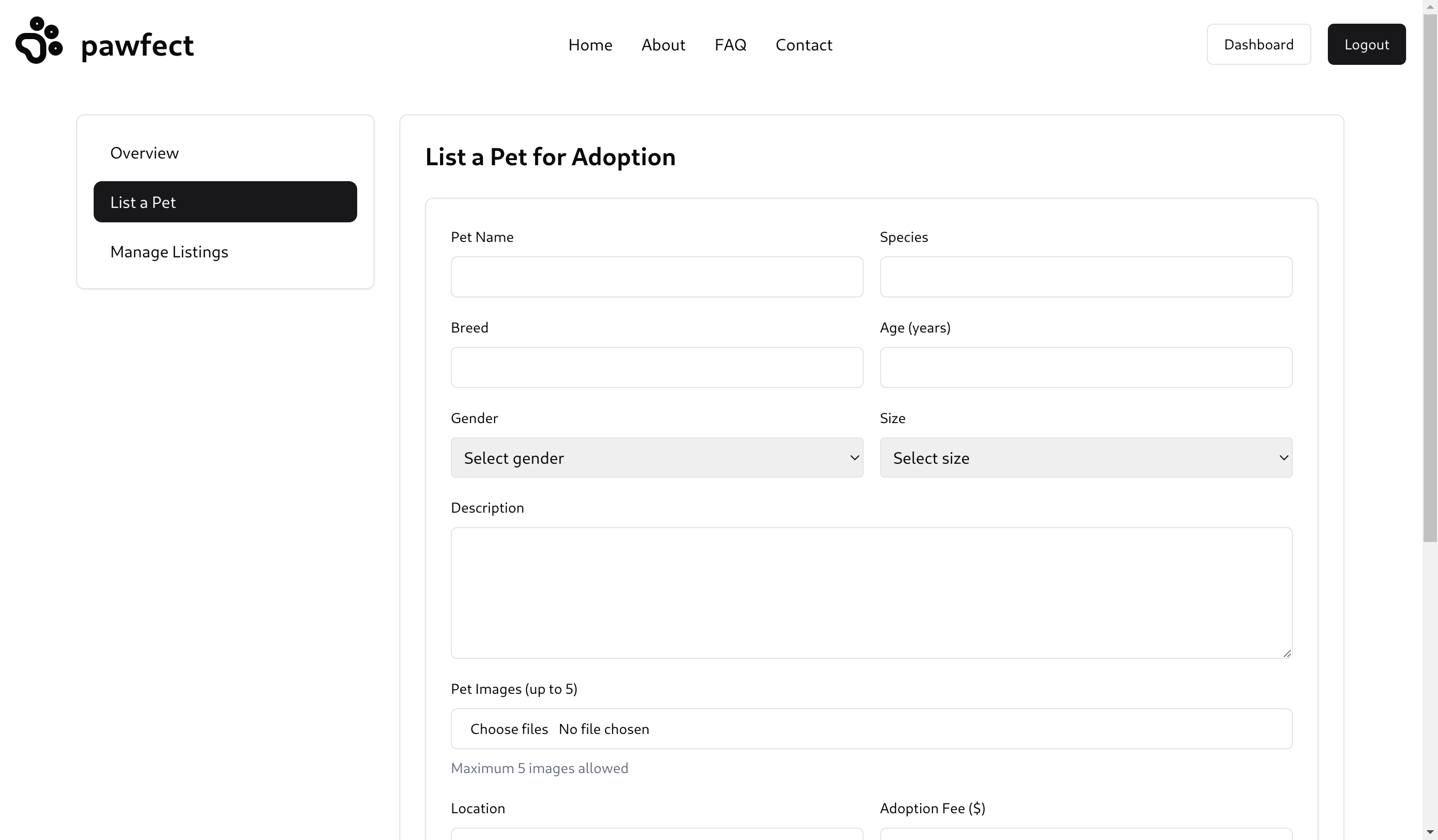1438x840 pixels.
Task: Open the Select size dropdown
Action: (1086, 458)
